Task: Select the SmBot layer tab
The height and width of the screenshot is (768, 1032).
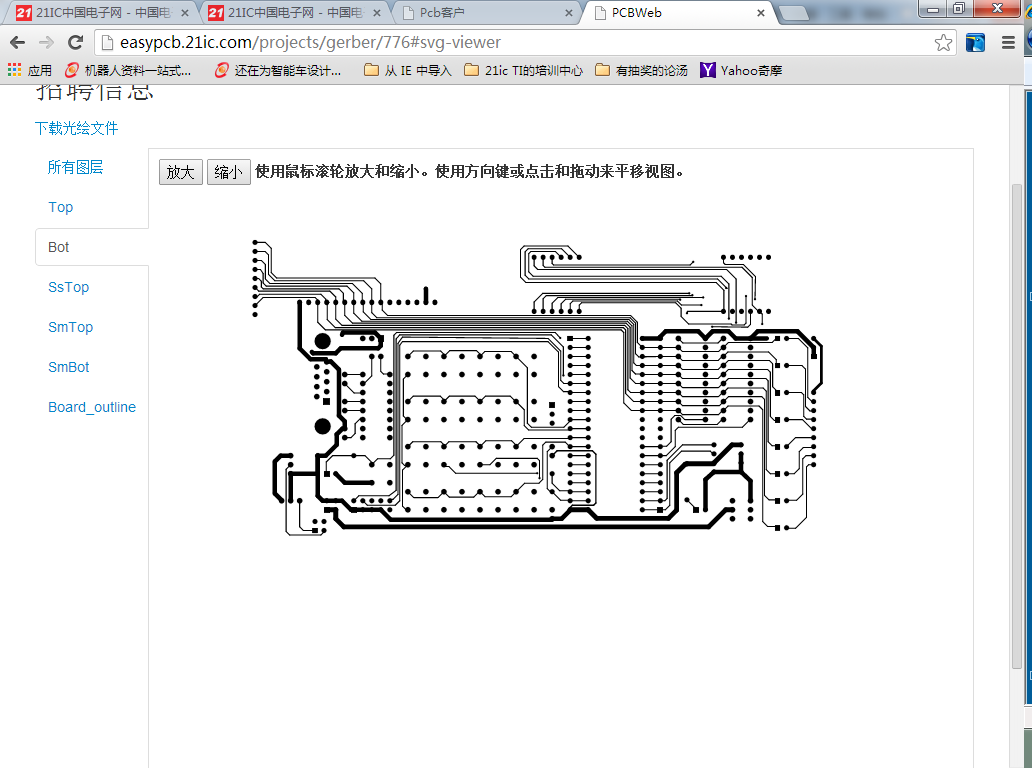Action: coord(68,367)
